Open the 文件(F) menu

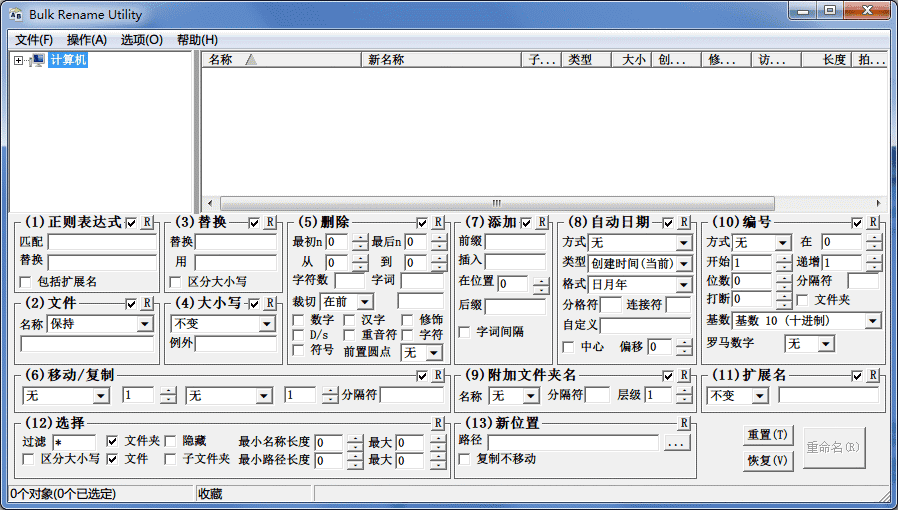34,40
